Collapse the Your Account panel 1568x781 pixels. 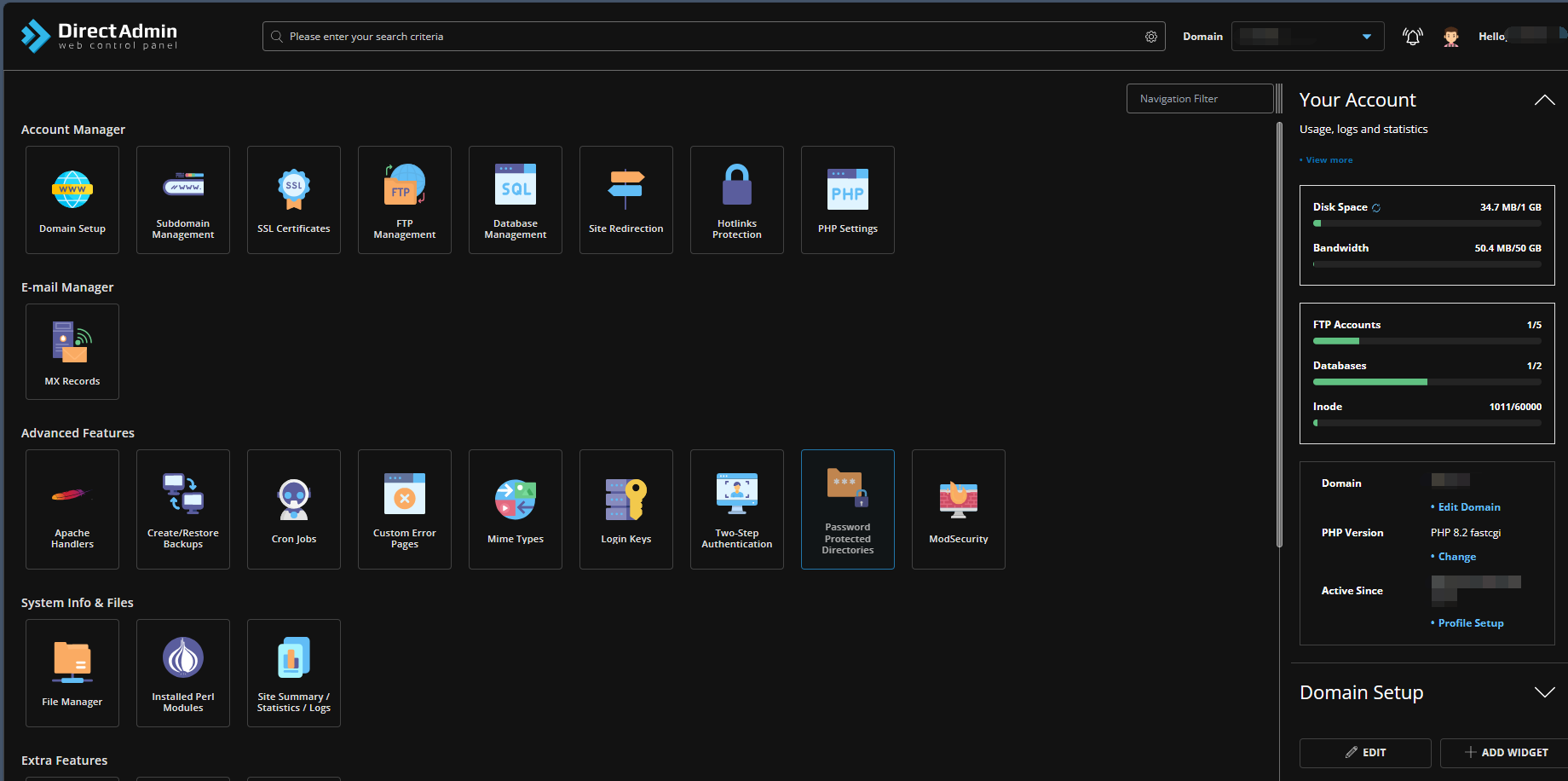1544,101
